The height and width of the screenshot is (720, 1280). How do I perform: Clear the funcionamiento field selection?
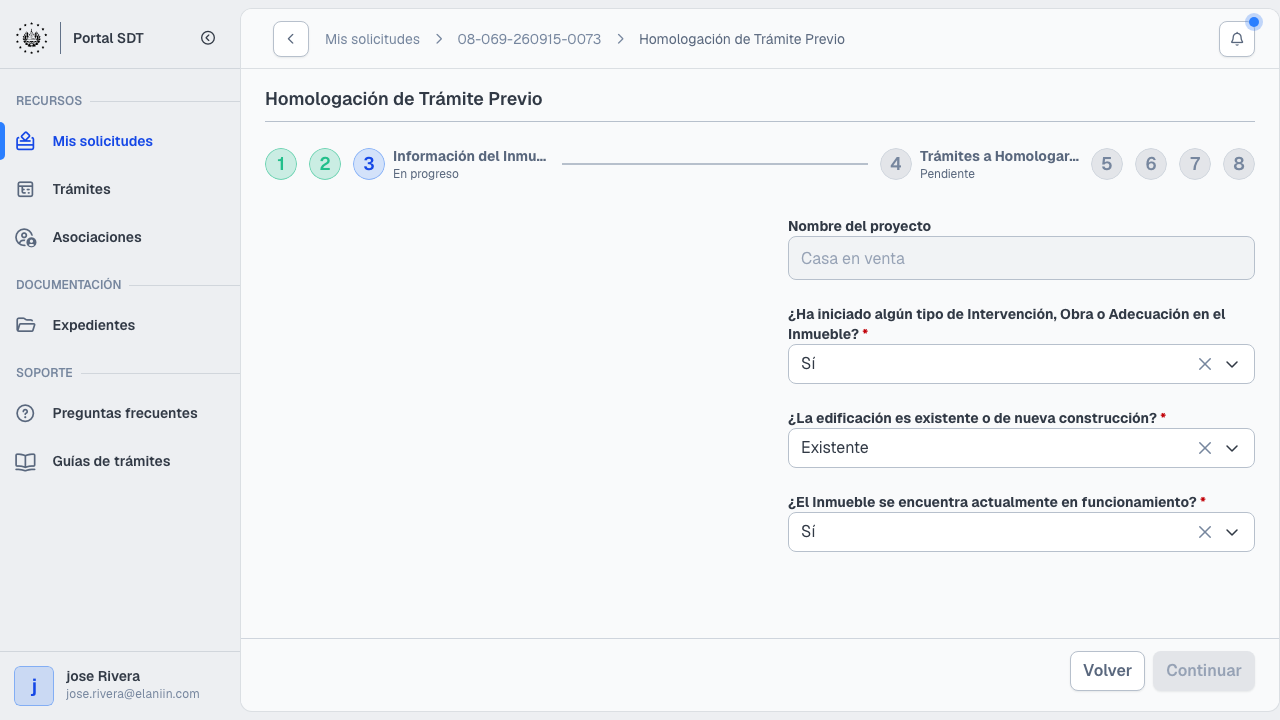(x=1205, y=532)
